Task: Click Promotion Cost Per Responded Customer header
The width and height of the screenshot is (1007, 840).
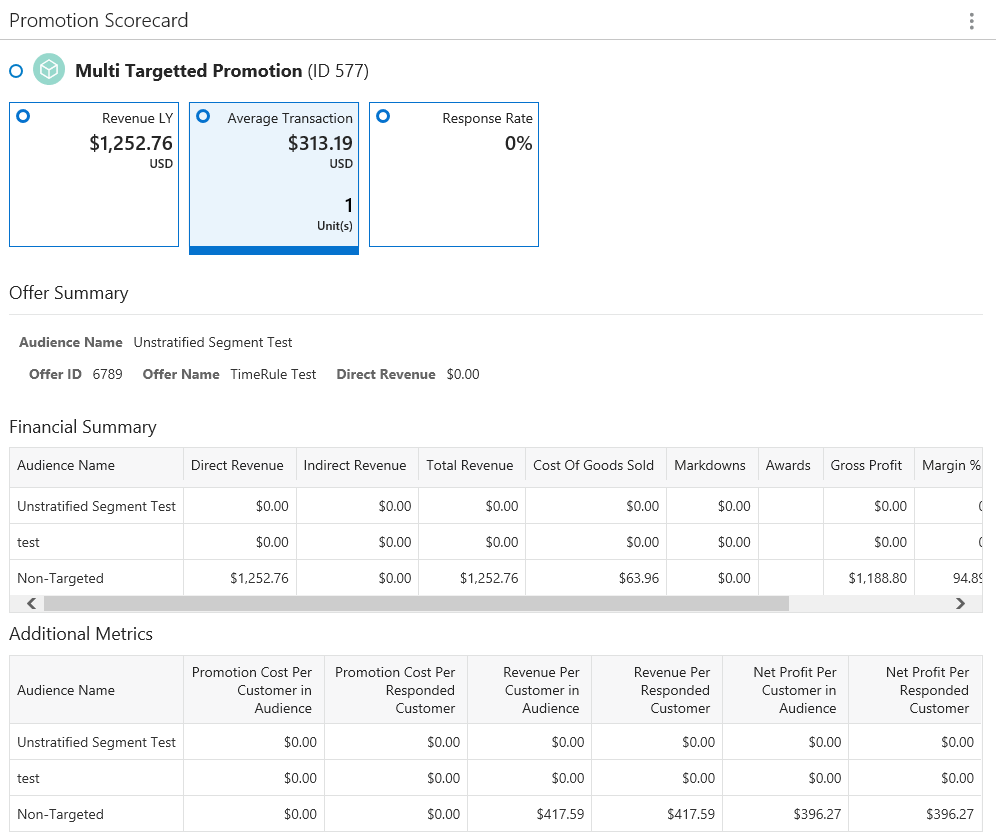Action: coord(396,690)
